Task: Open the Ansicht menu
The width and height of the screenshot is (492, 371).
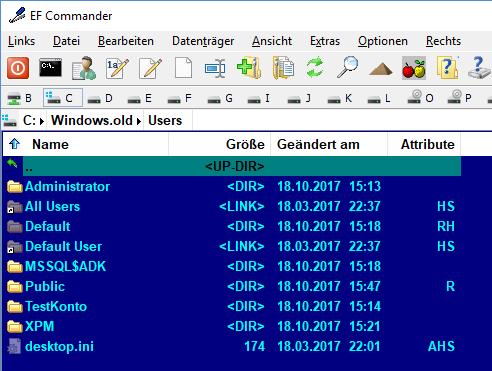Action: (272, 41)
